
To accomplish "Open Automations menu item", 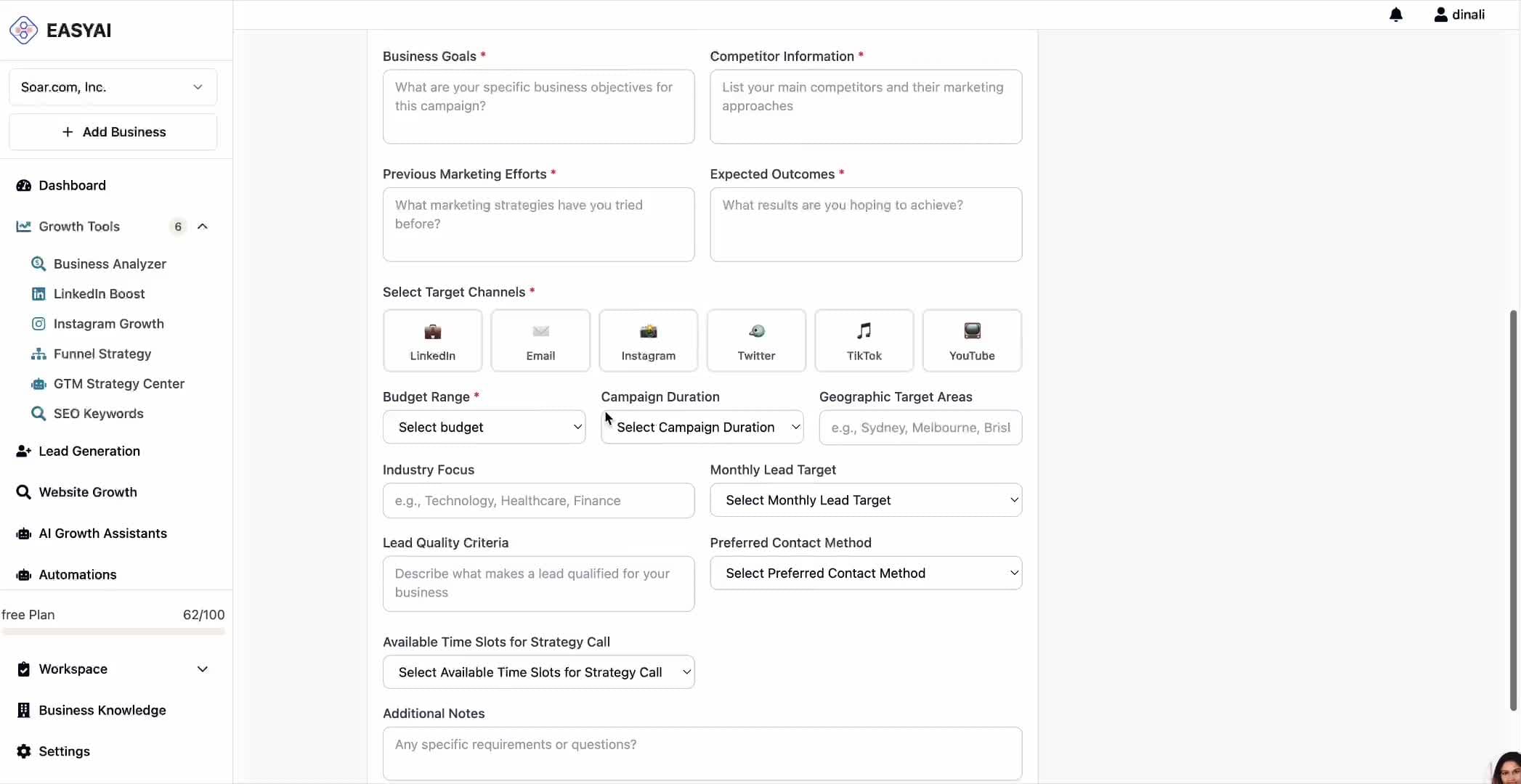I will pos(78,575).
